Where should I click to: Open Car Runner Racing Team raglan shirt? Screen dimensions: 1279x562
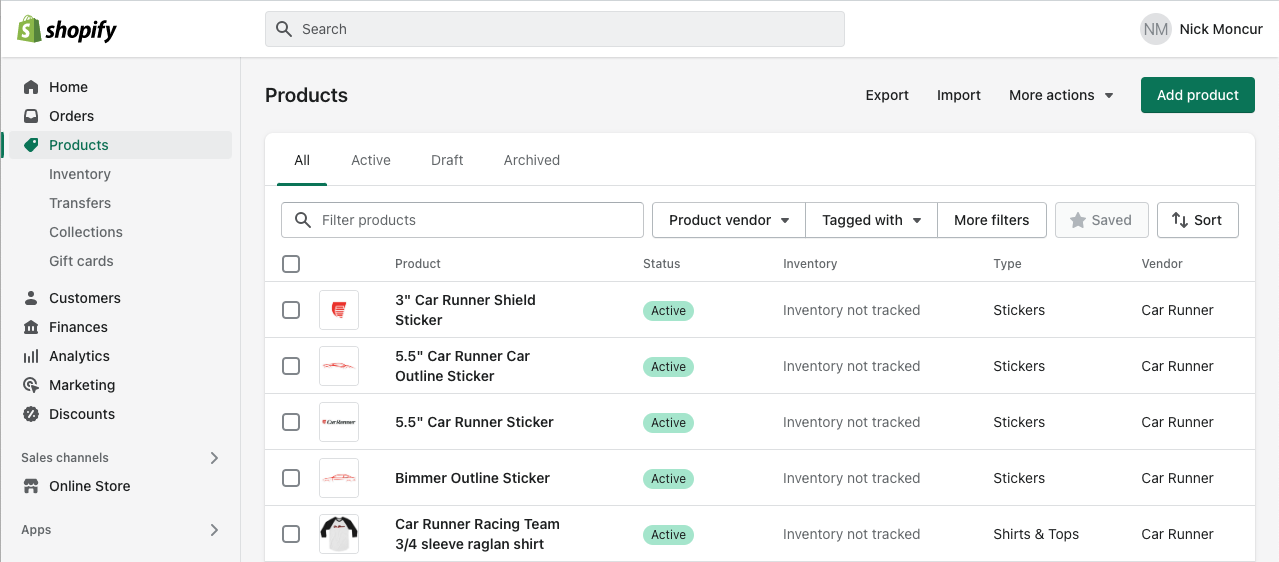[x=477, y=534]
